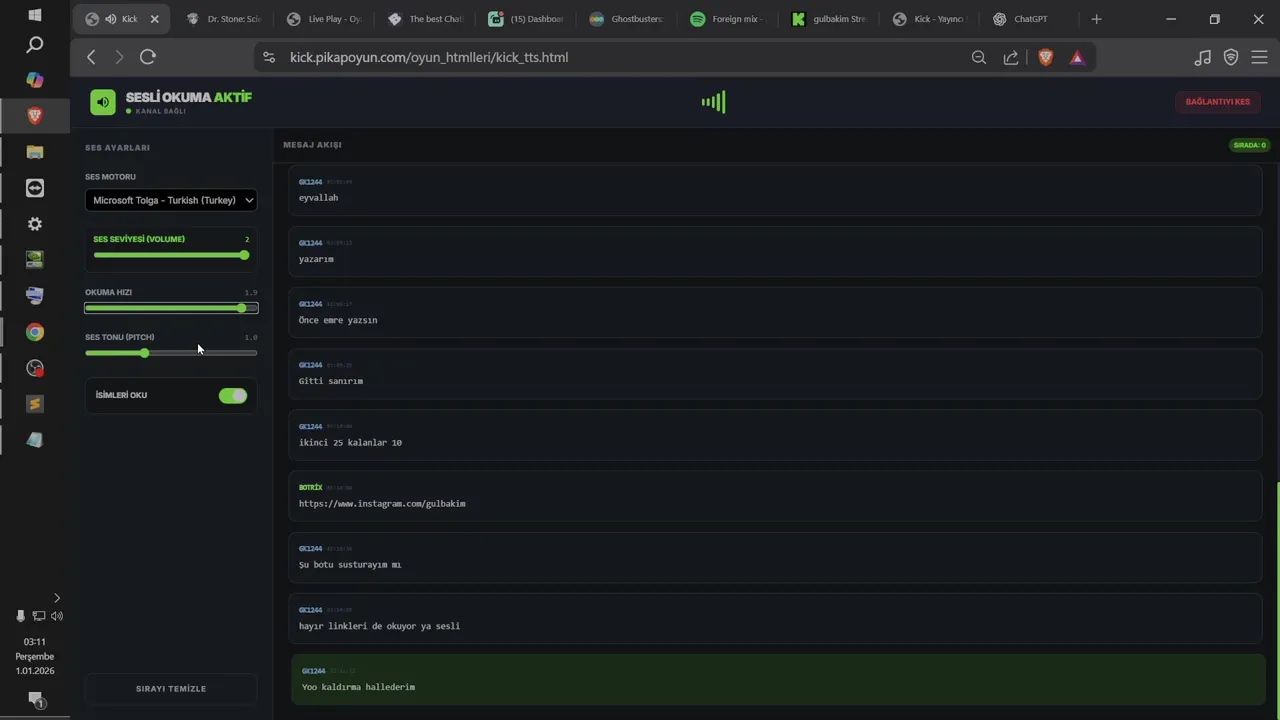Viewport: 1280px width, 720px height.
Task: Open a new browser tab
Action: (x=1096, y=19)
